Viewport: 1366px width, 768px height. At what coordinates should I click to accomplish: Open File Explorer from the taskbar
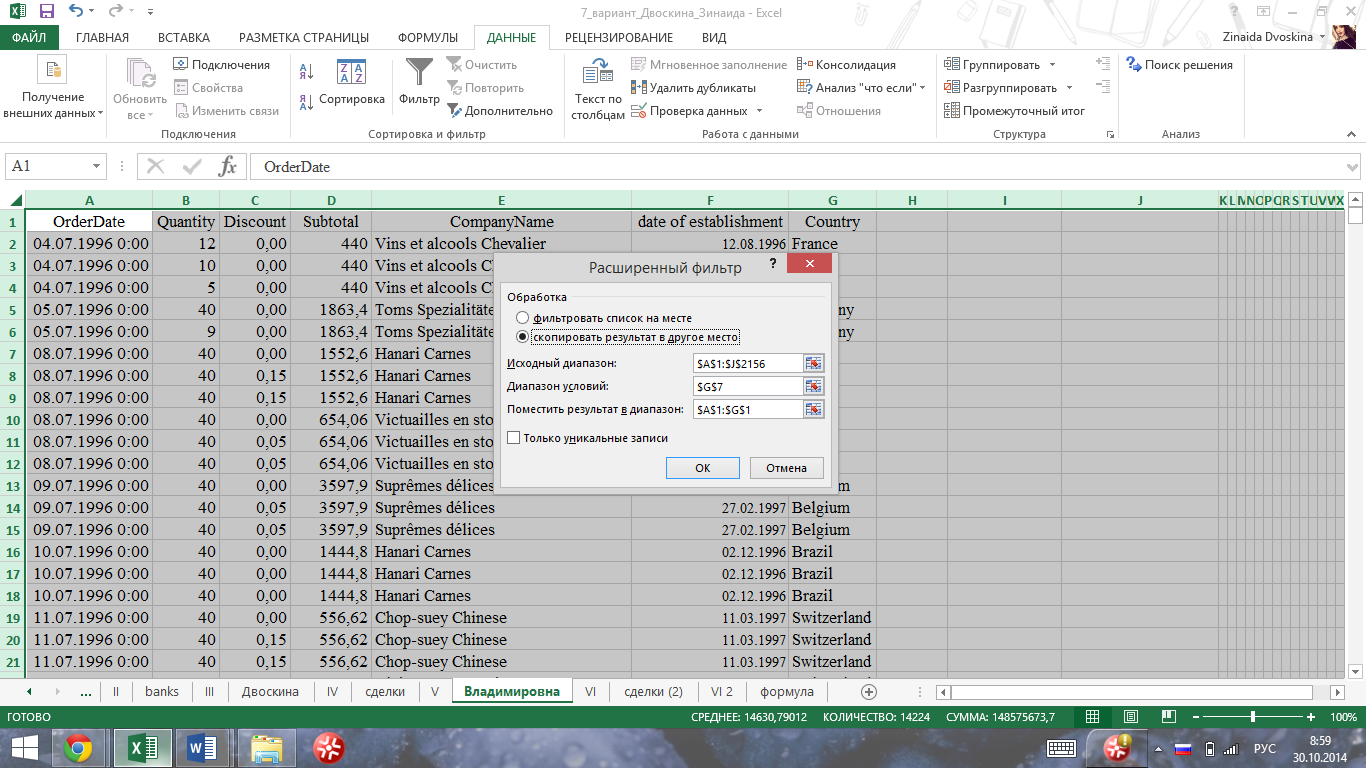pos(267,748)
